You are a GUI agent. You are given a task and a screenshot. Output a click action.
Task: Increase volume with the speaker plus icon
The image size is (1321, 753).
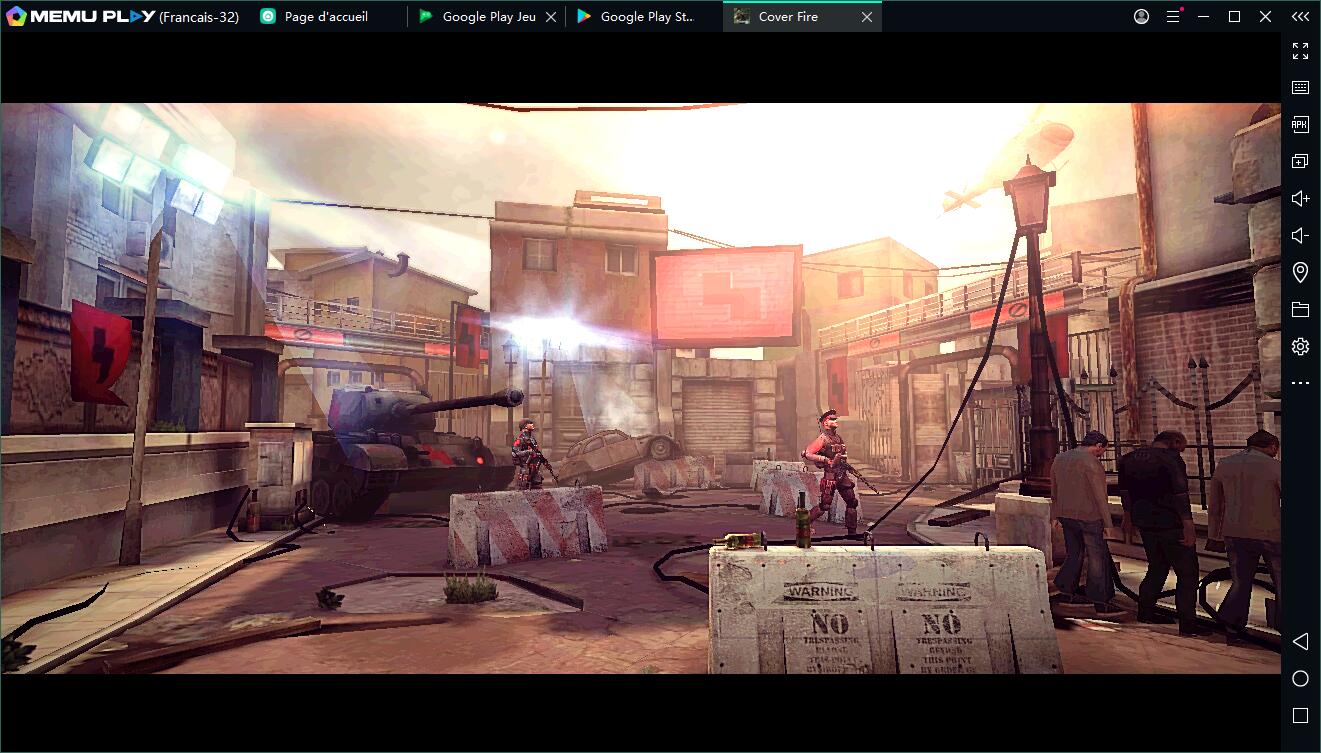coord(1300,199)
